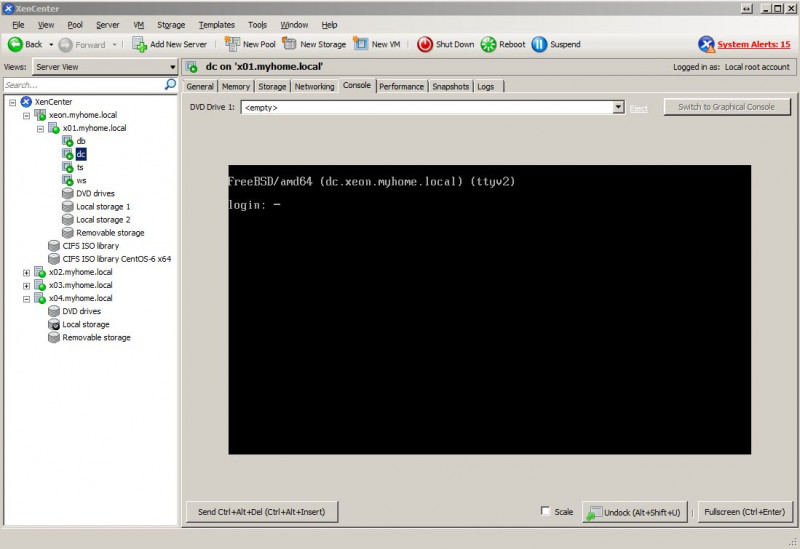The height and width of the screenshot is (549, 800).
Task: Click the ts VM icon
Action: (68, 167)
